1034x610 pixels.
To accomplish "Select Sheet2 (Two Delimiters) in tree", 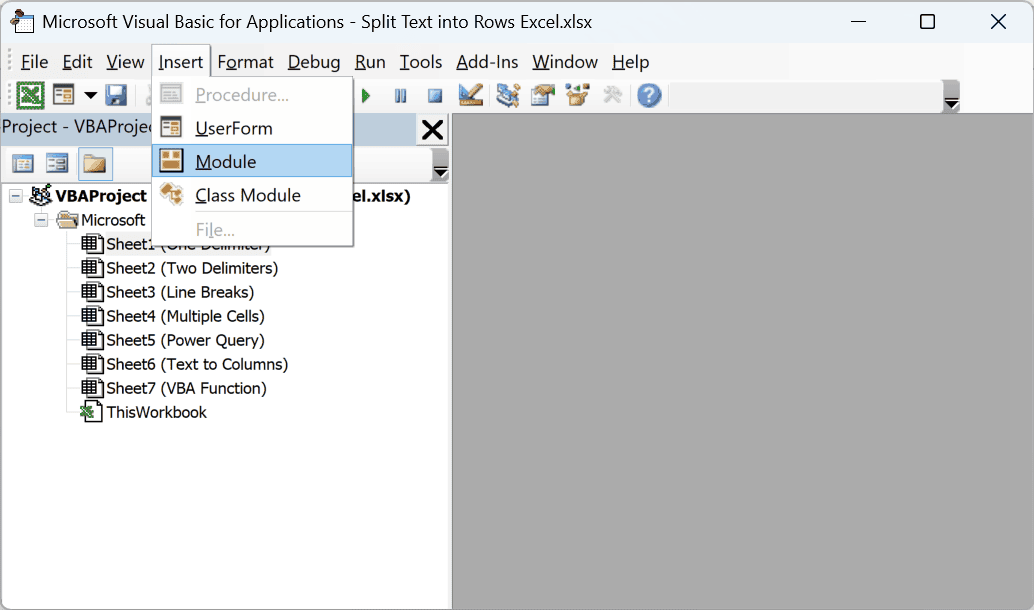I will point(192,268).
